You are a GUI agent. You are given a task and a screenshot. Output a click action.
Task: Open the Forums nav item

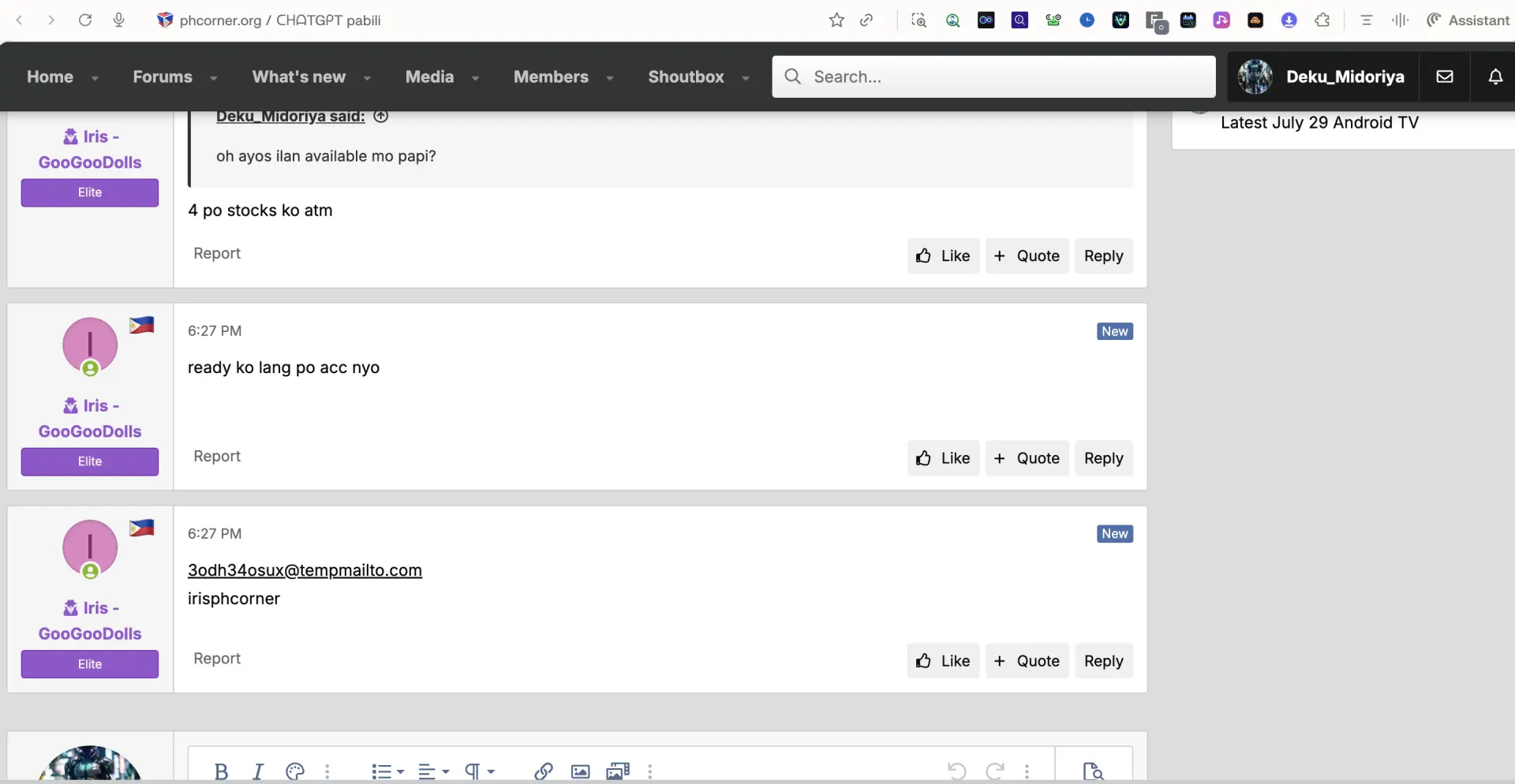point(163,77)
